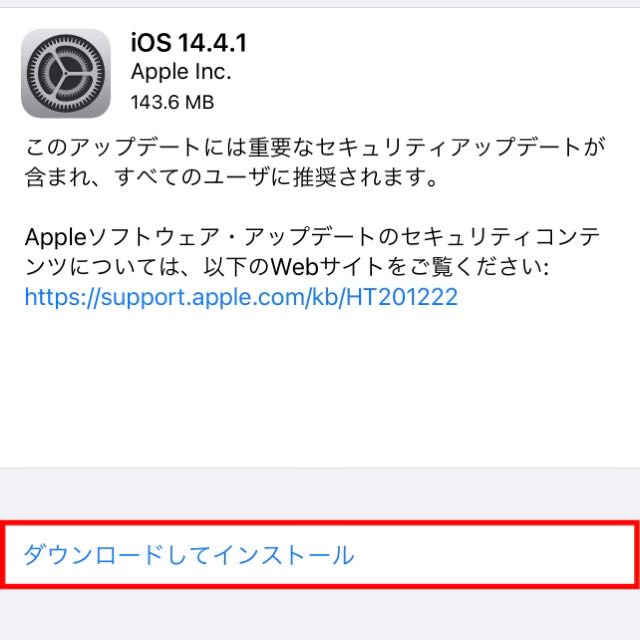Click the HT201222 portion of the link
Image resolution: width=640 pixels, height=640 pixels.
point(402,297)
